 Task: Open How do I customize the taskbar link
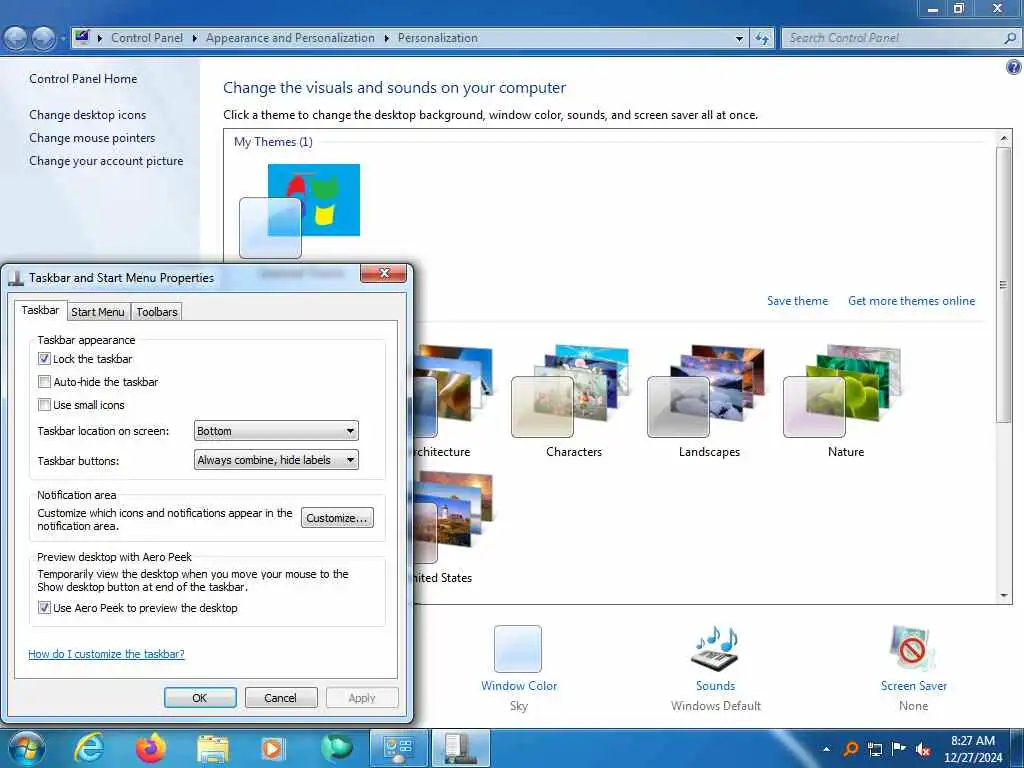tap(106, 654)
